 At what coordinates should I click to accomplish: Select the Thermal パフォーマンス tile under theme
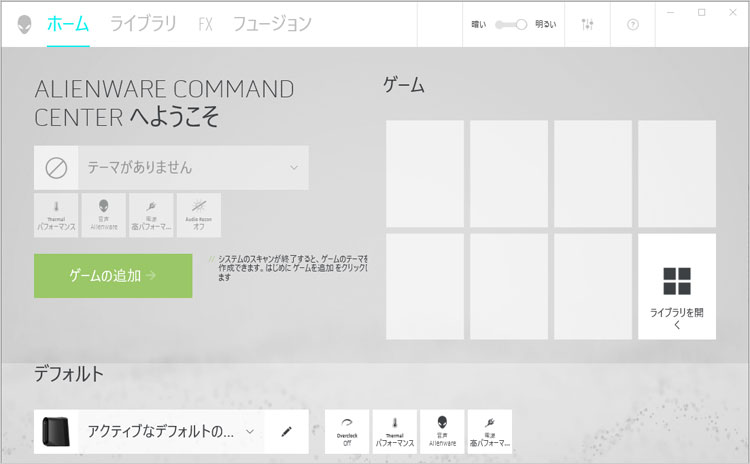point(56,215)
